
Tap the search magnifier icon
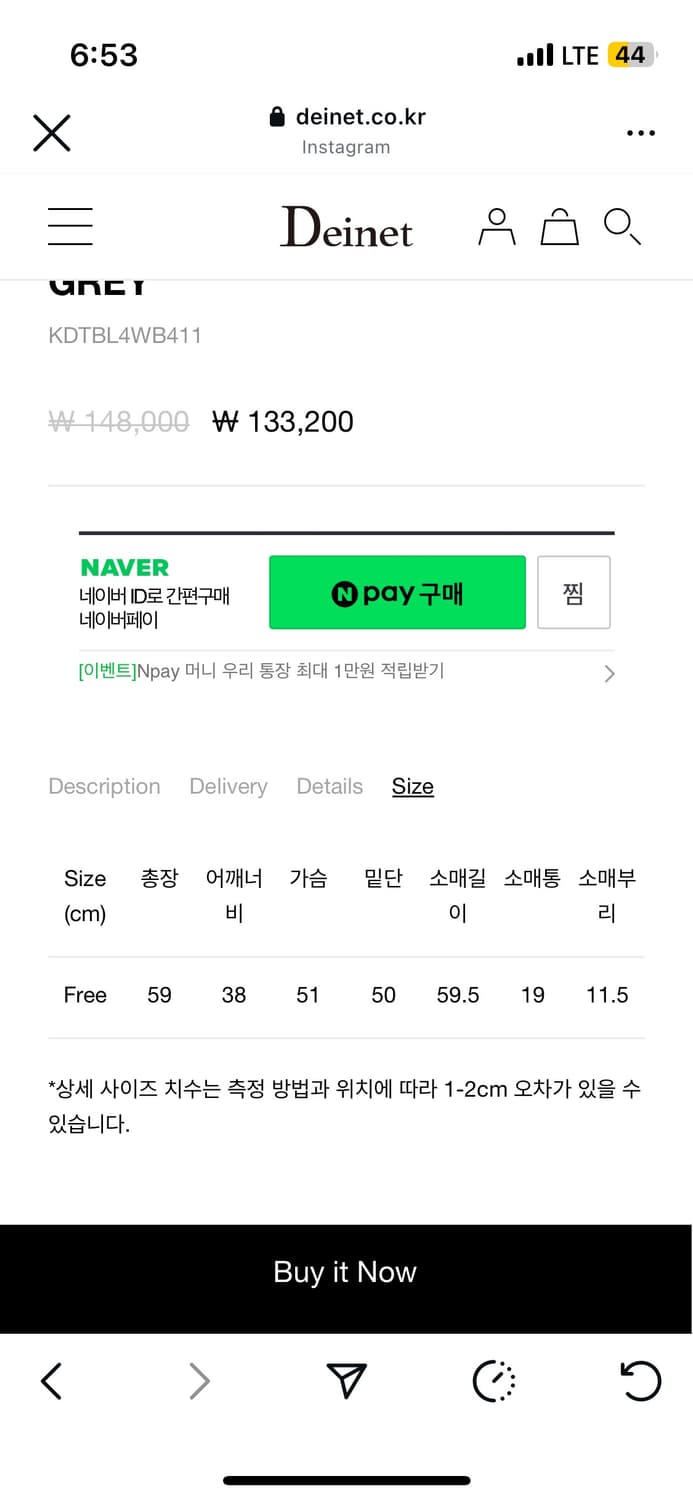tap(622, 226)
